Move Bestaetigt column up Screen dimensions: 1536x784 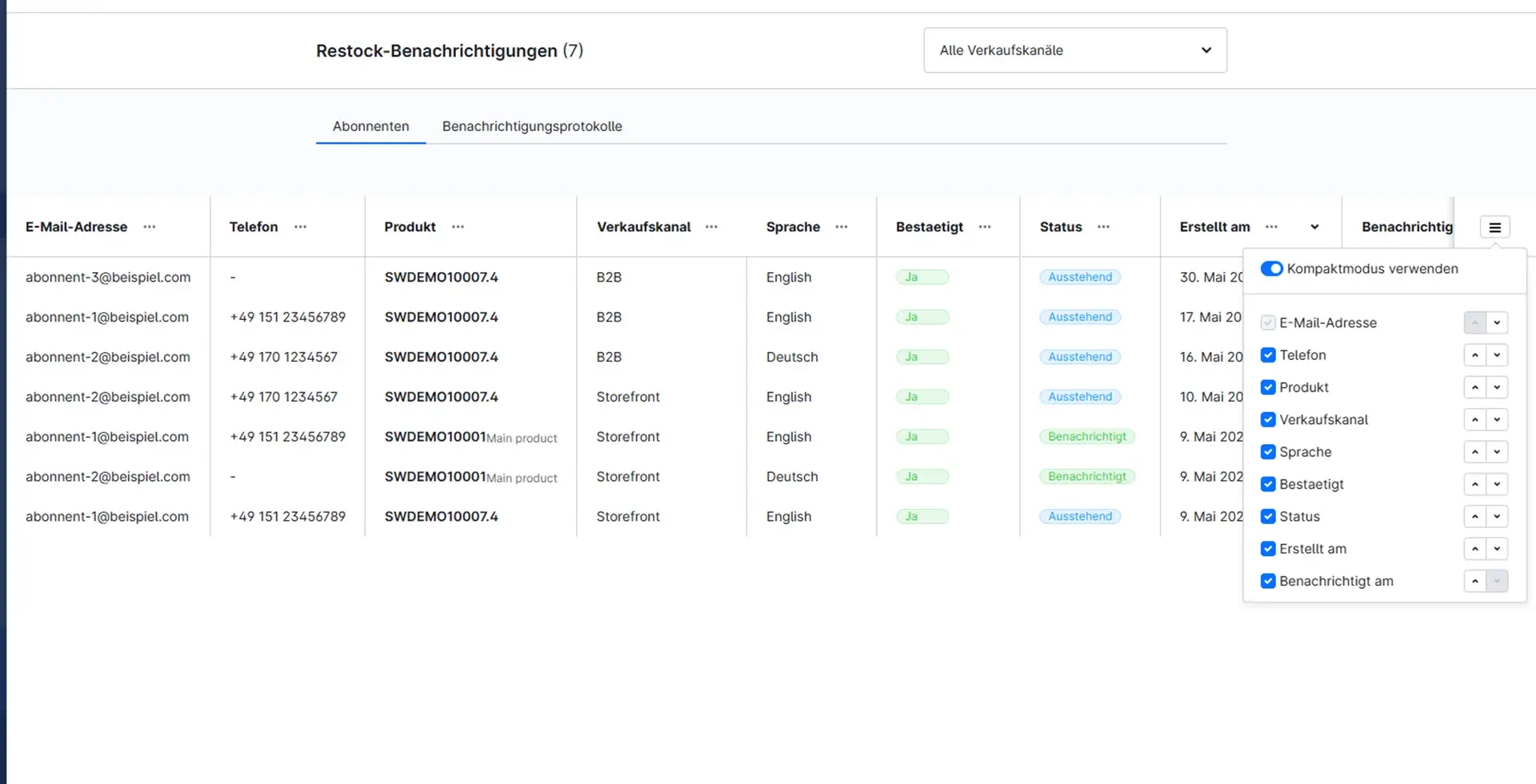1474,484
